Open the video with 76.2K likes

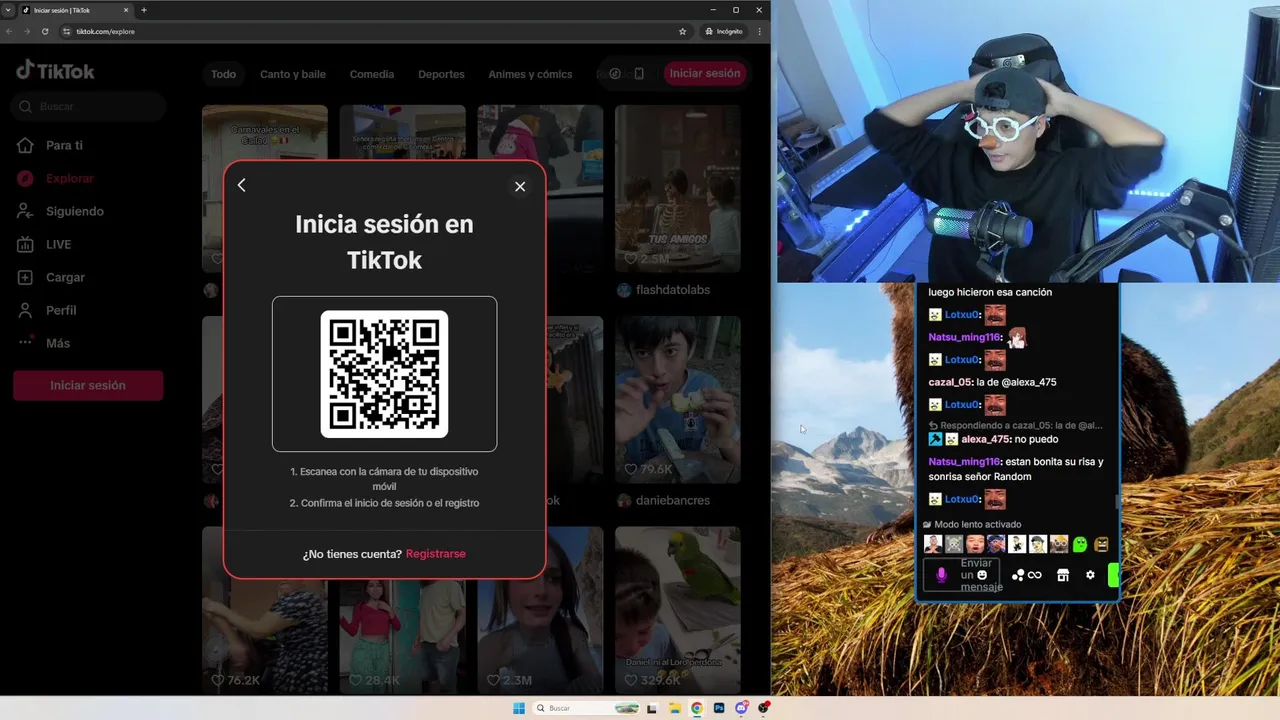(x=265, y=610)
